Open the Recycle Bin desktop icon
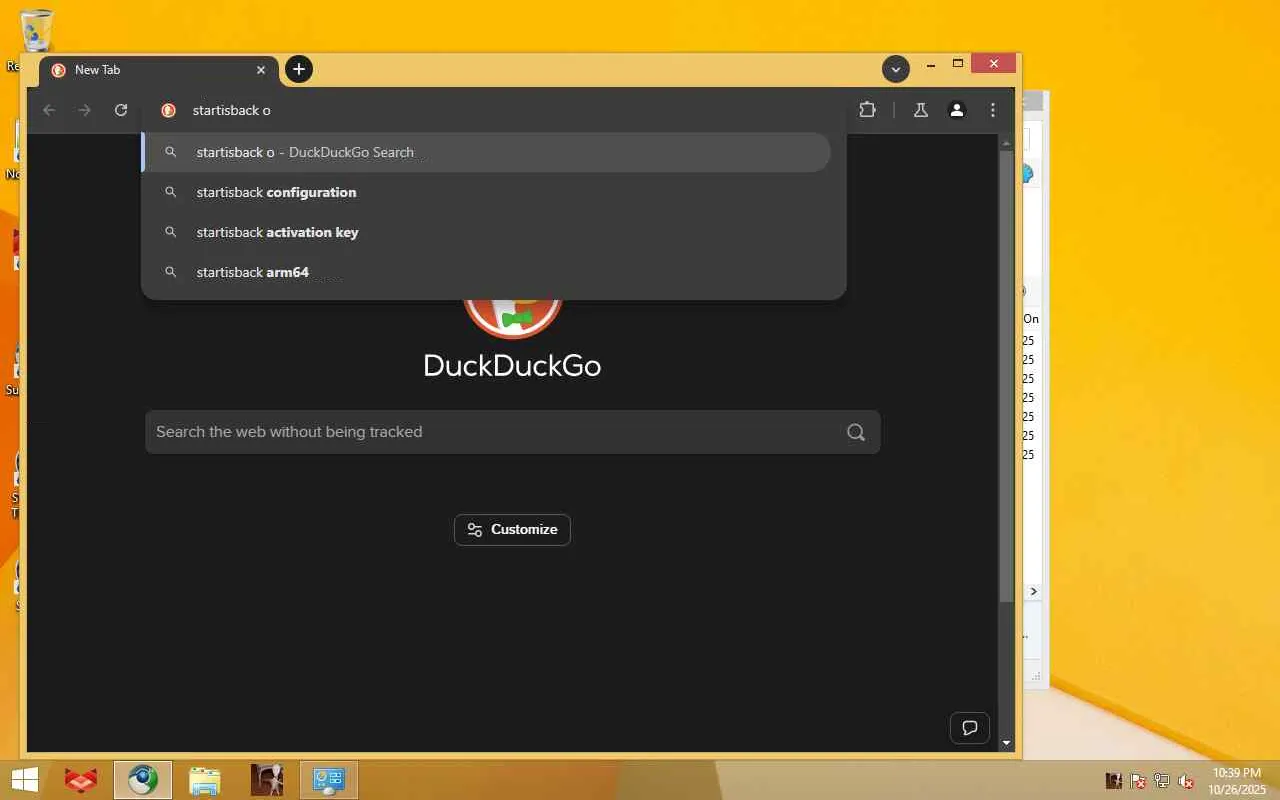 36,31
